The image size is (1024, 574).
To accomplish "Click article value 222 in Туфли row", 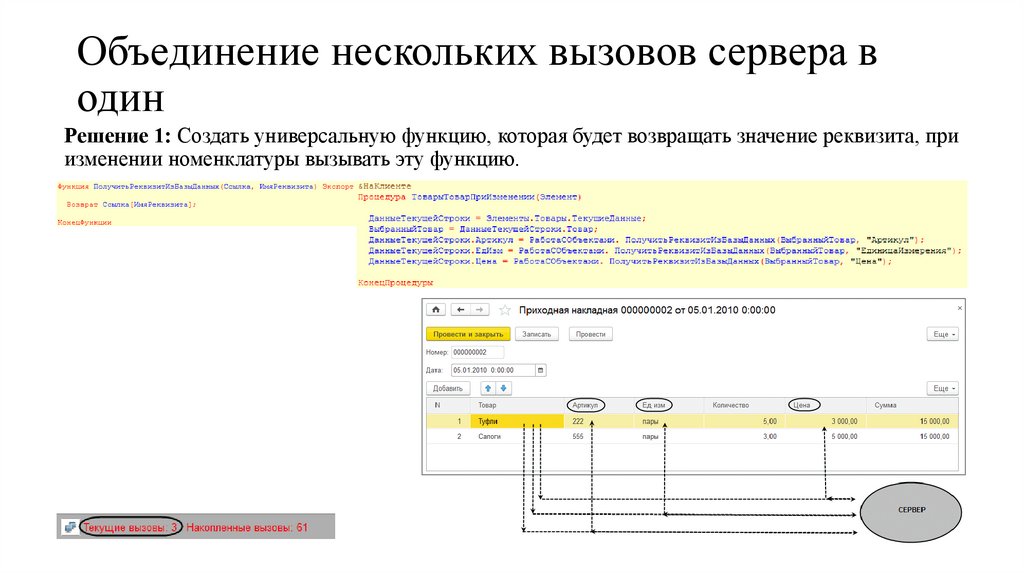I will click(578, 421).
